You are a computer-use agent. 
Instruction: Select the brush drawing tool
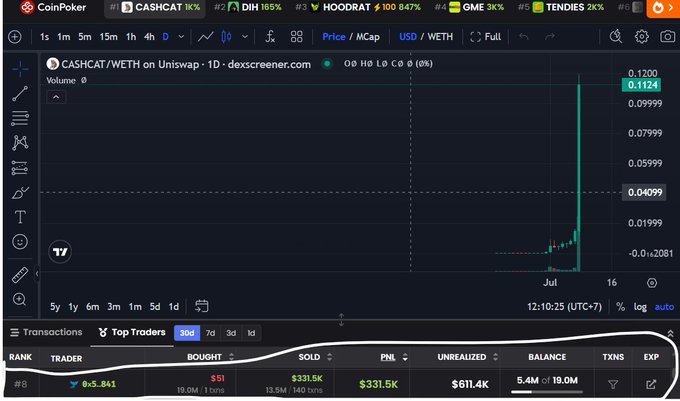pyautogui.click(x=20, y=192)
